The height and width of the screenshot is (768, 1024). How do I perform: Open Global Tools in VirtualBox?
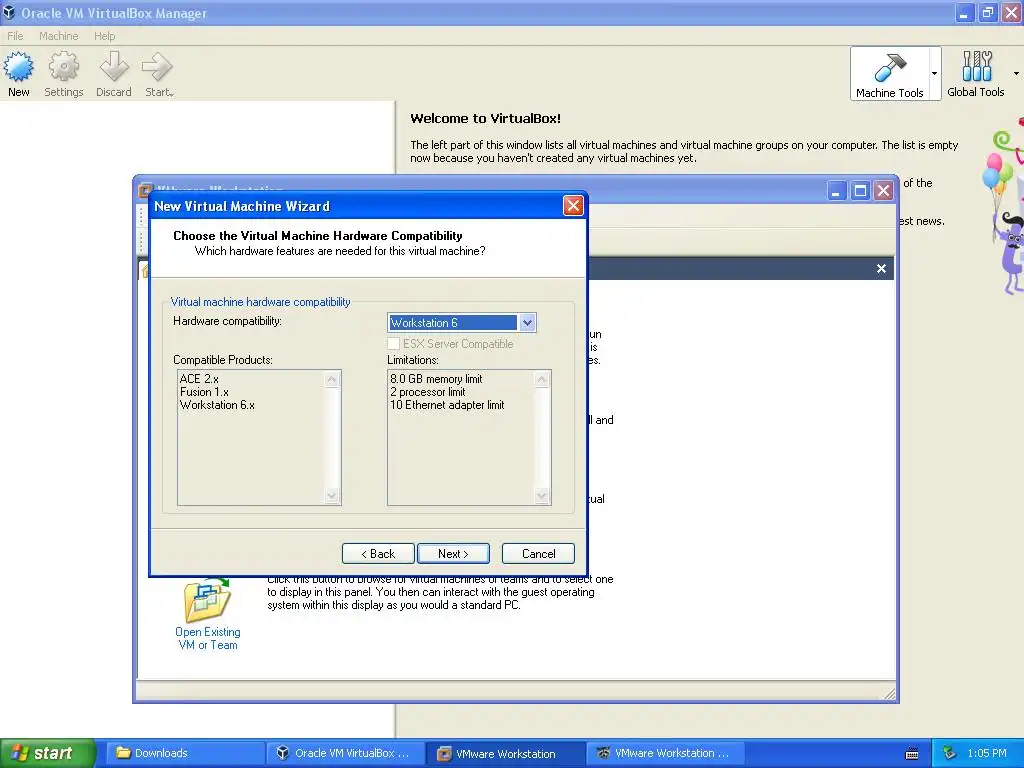point(976,74)
